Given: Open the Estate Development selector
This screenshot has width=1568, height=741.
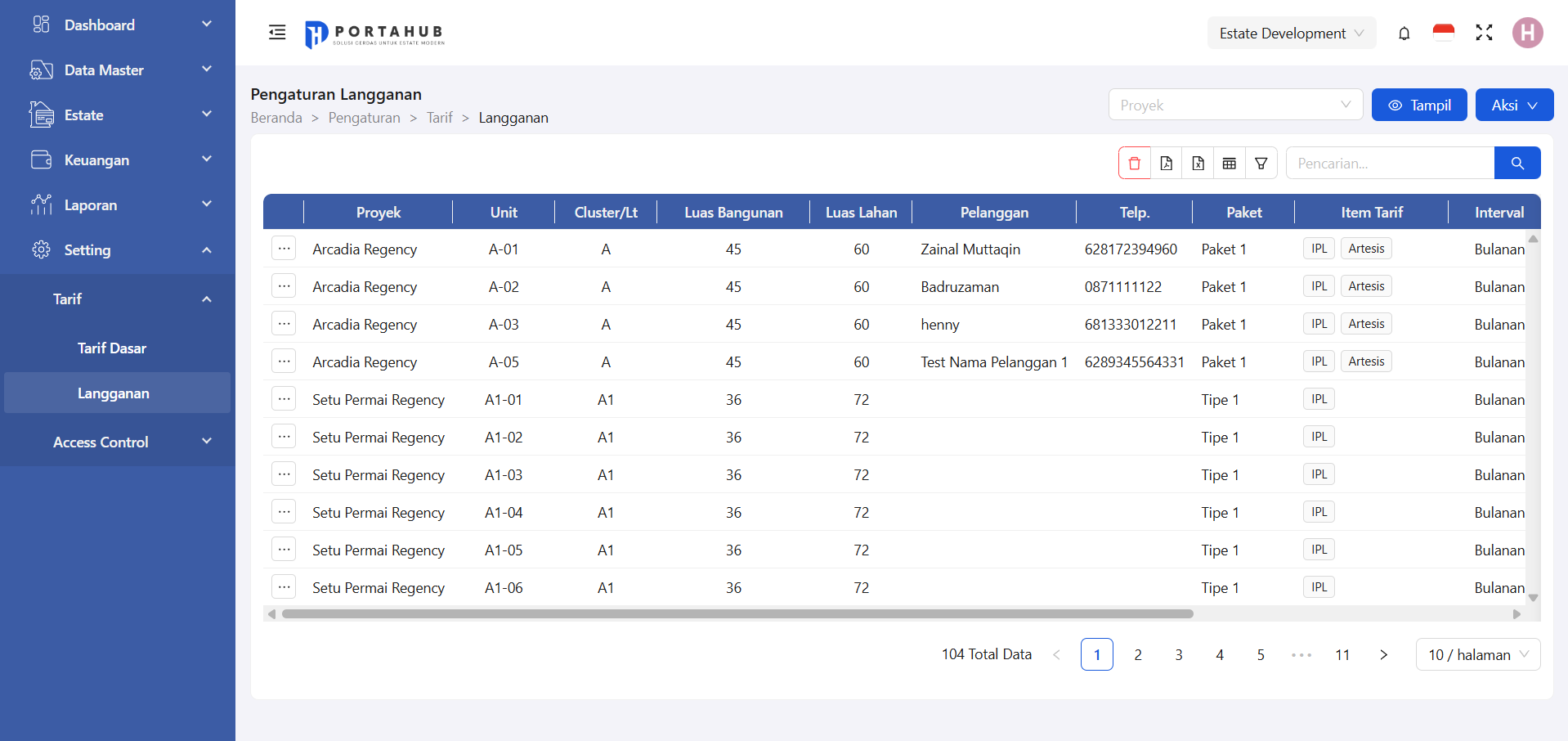Looking at the screenshot, I should [1291, 34].
